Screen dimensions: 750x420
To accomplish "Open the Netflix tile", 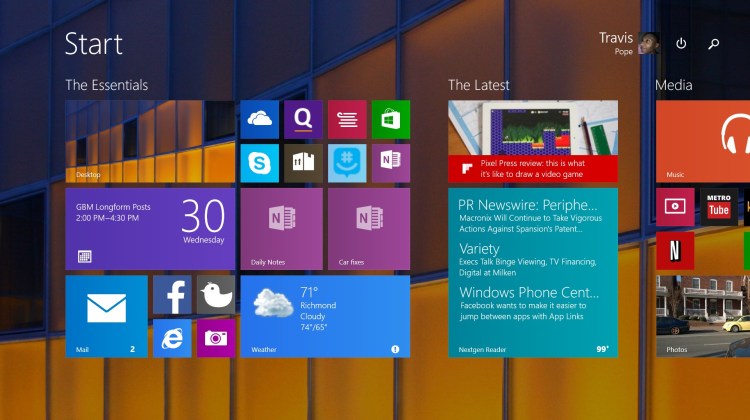I will [675, 251].
